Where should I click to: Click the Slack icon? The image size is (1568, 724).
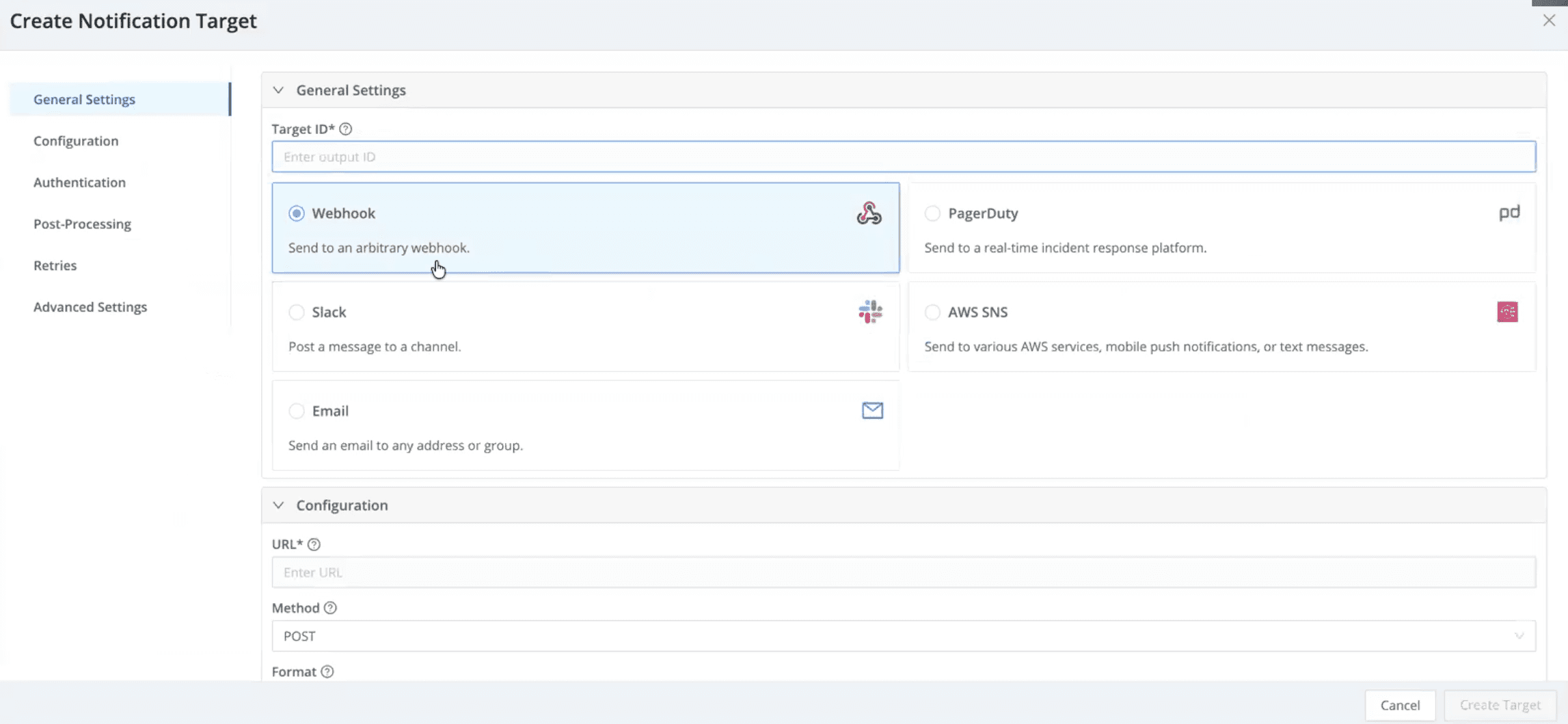point(869,312)
